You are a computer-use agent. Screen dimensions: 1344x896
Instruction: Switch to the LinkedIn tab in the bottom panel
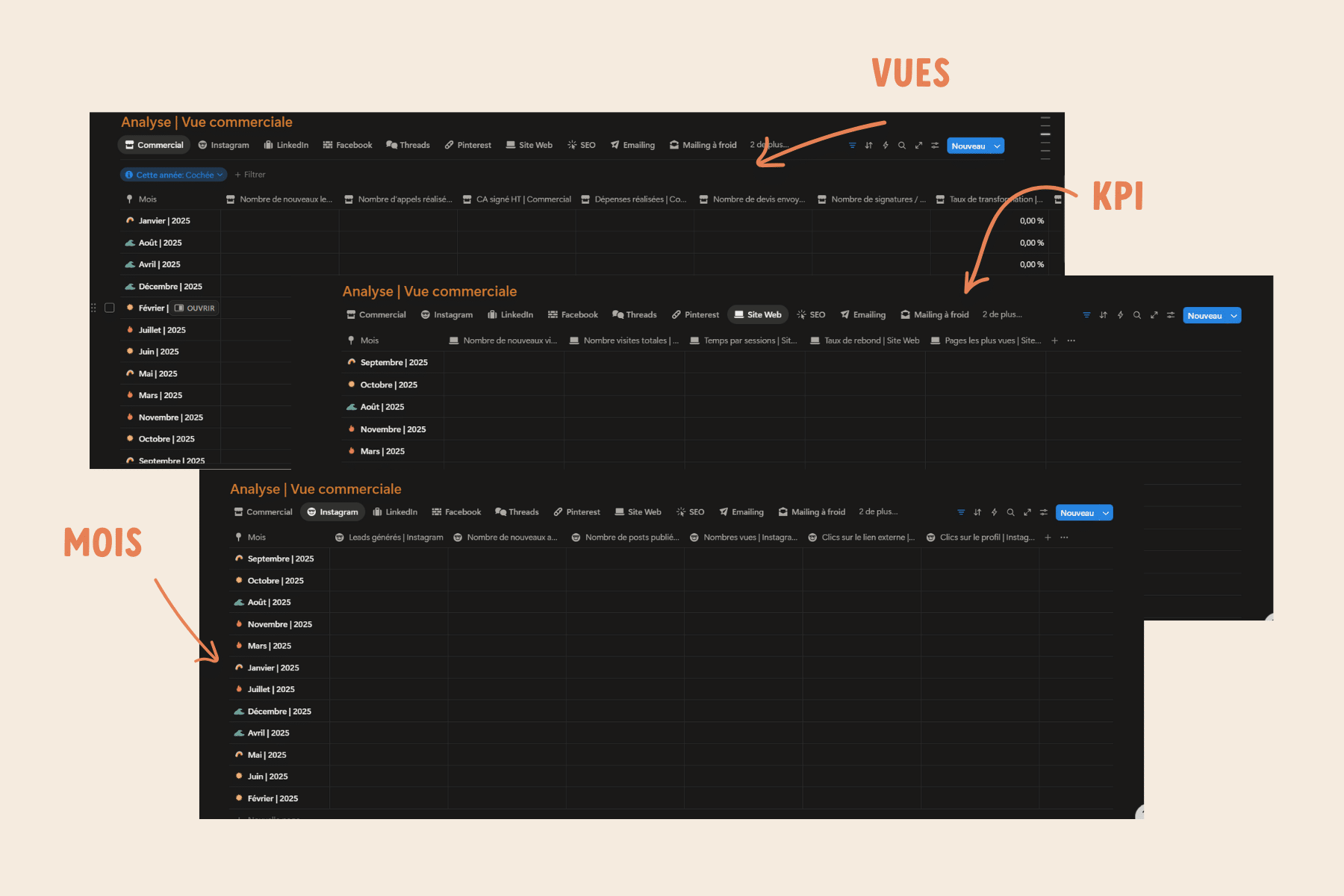tap(395, 512)
